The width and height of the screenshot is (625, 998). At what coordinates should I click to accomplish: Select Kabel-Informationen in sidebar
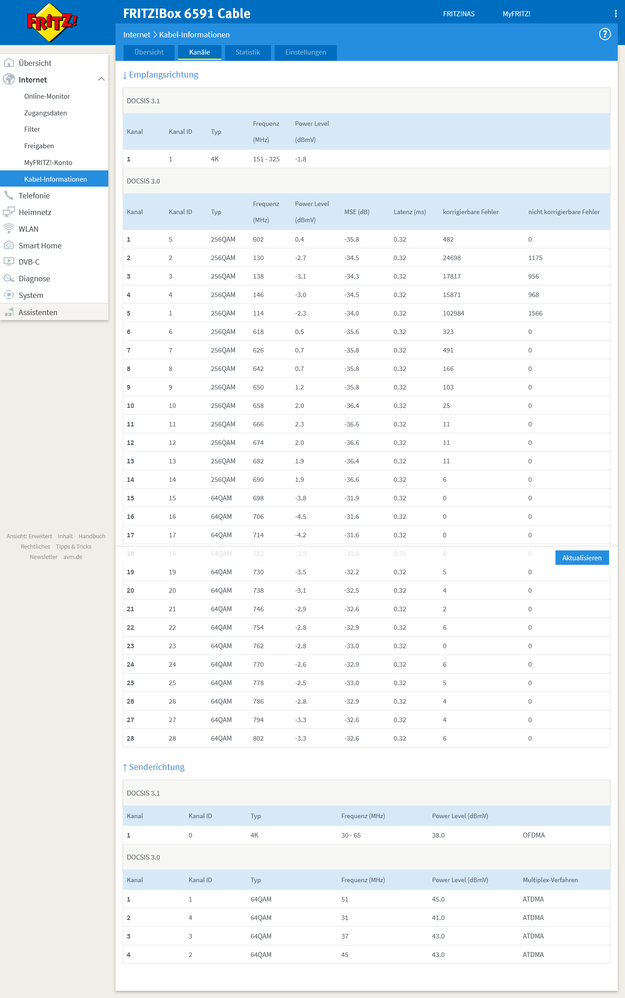click(x=54, y=179)
